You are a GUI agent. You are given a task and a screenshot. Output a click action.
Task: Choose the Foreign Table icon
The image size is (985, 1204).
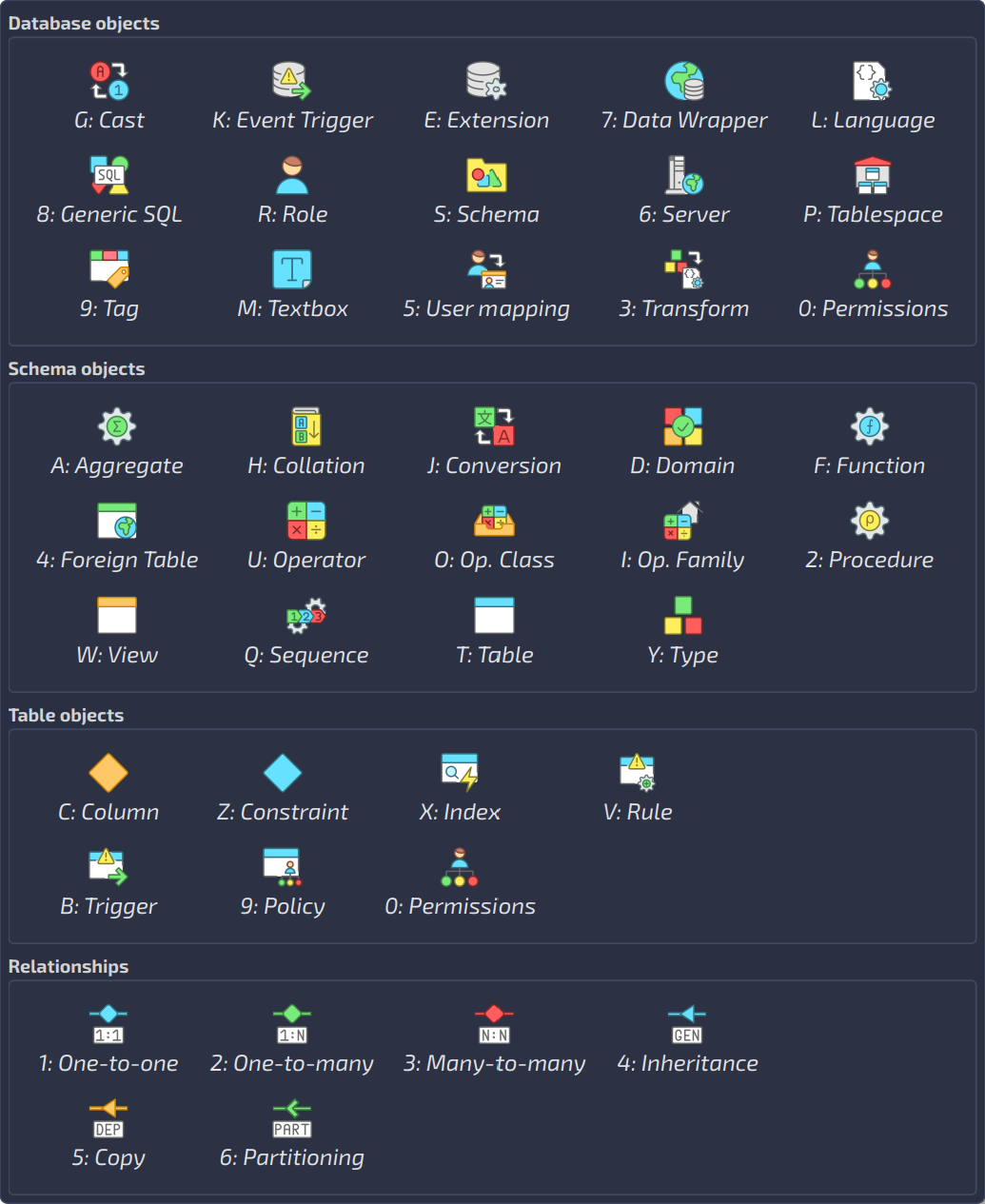pyautogui.click(x=117, y=521)
